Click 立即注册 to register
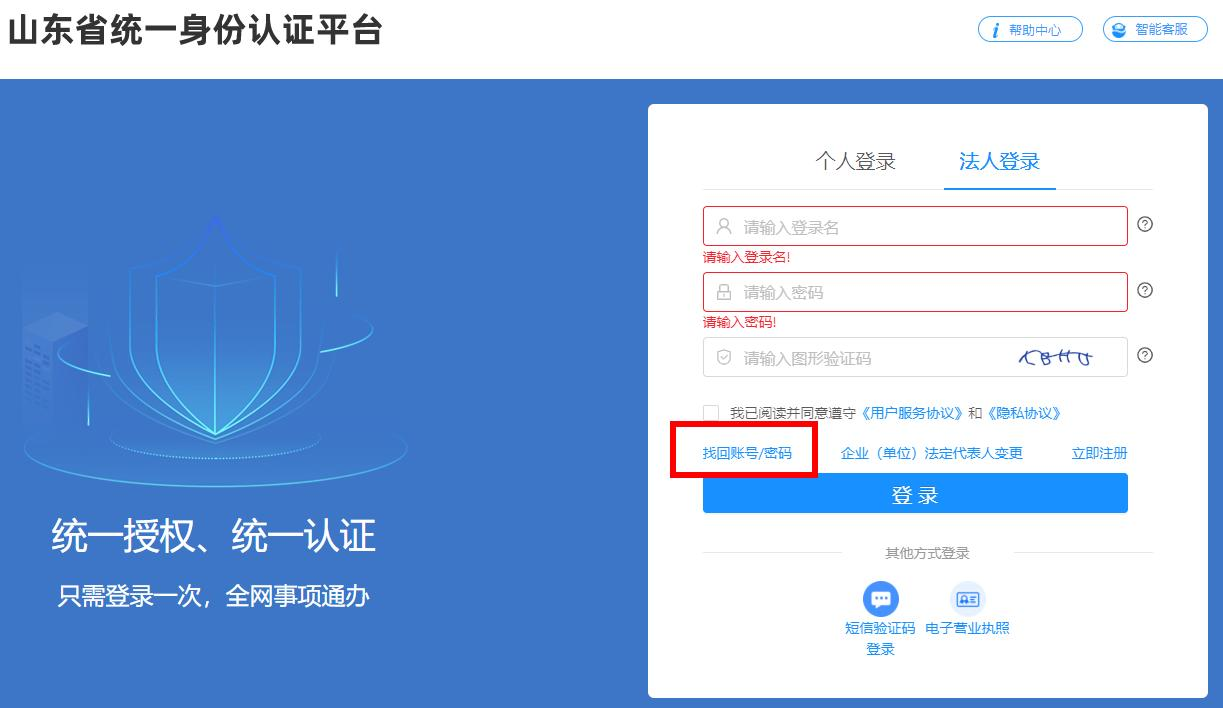This screenshot has width=1223, height=708. tap(1099, 453)
